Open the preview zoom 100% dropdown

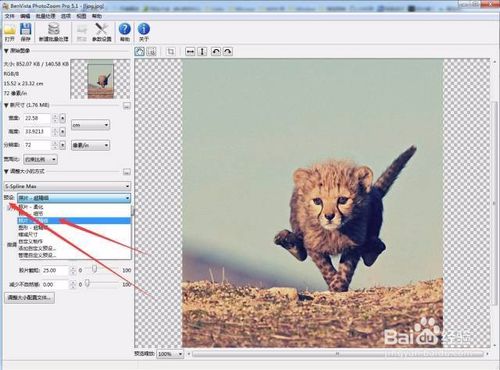(x=170, y=354)
